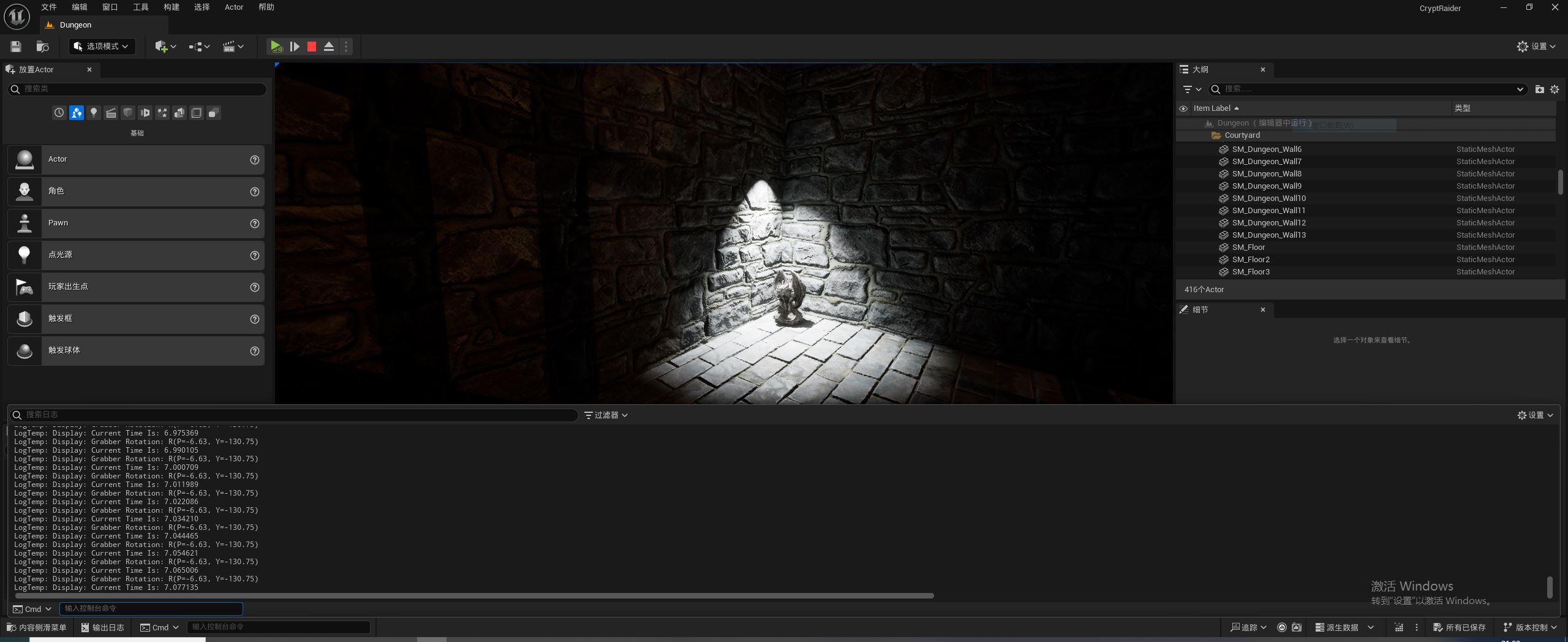Select the Cinematic category clapper icon
The height and width of the screenshot is (642, 1568).
coord(111,113)
